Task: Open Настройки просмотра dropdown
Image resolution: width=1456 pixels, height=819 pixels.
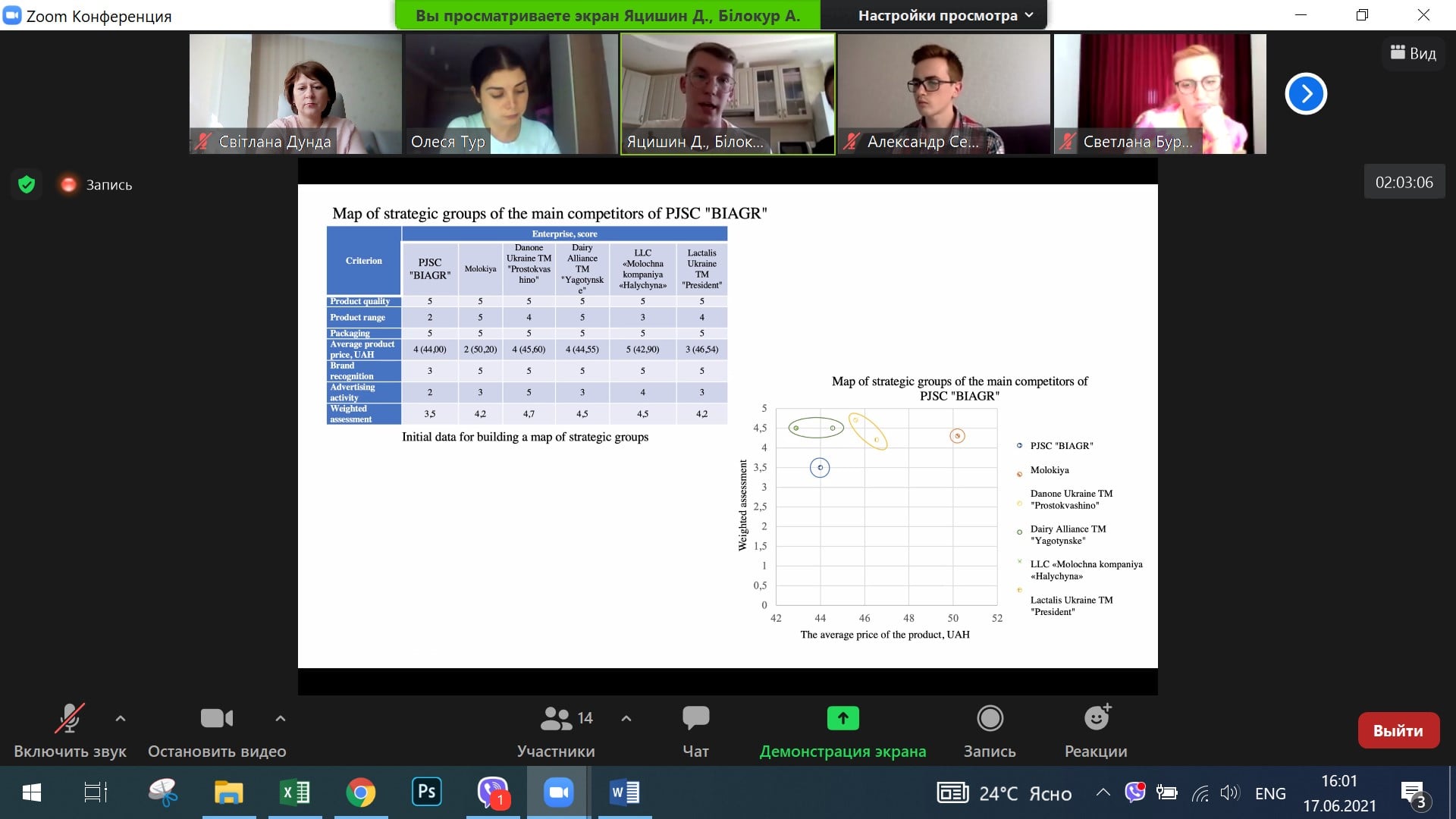Action: click(945, 15)
